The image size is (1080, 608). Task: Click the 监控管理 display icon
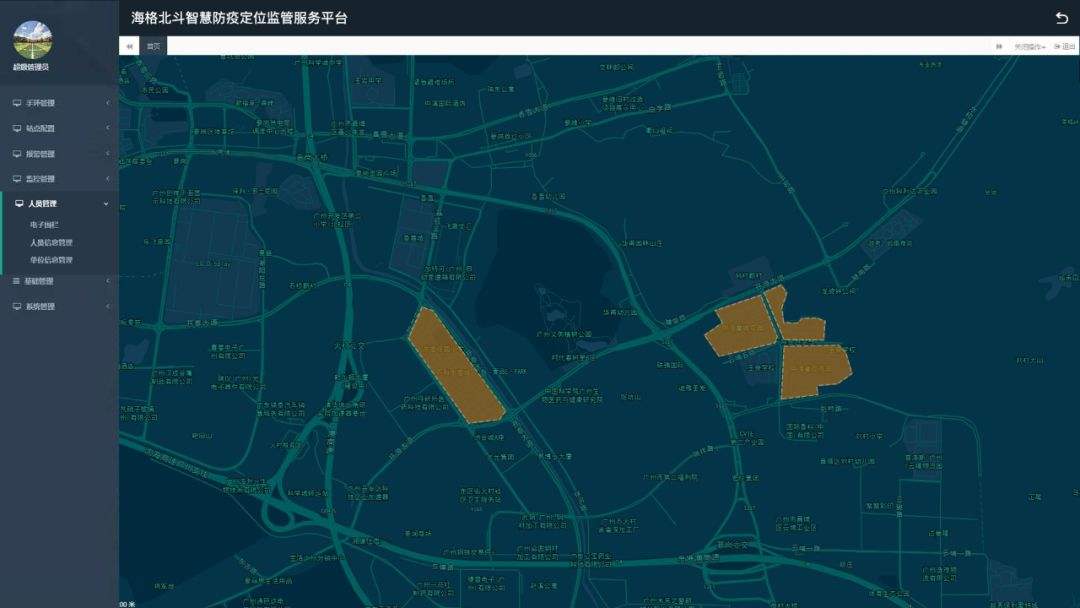tap(15, 179)
